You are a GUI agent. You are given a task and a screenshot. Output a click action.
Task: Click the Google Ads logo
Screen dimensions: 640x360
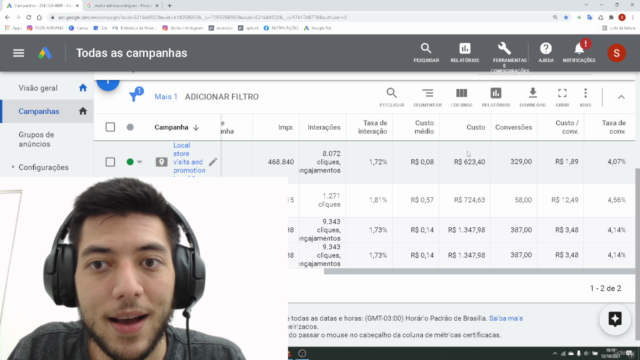pyautogui.click(x=45, y=53)
